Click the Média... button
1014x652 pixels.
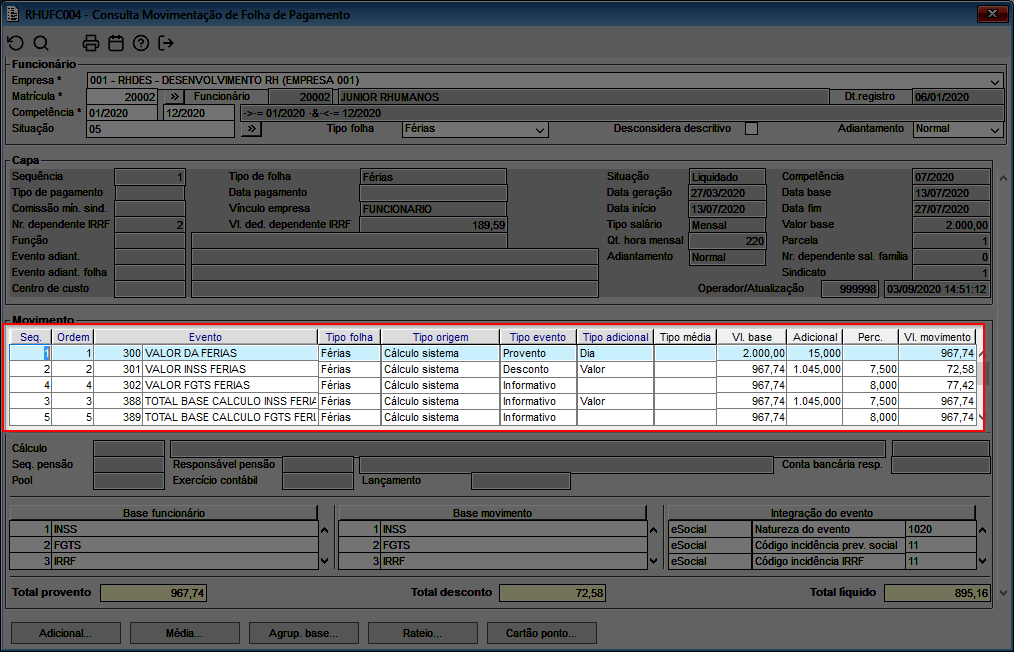pos(184,633)
